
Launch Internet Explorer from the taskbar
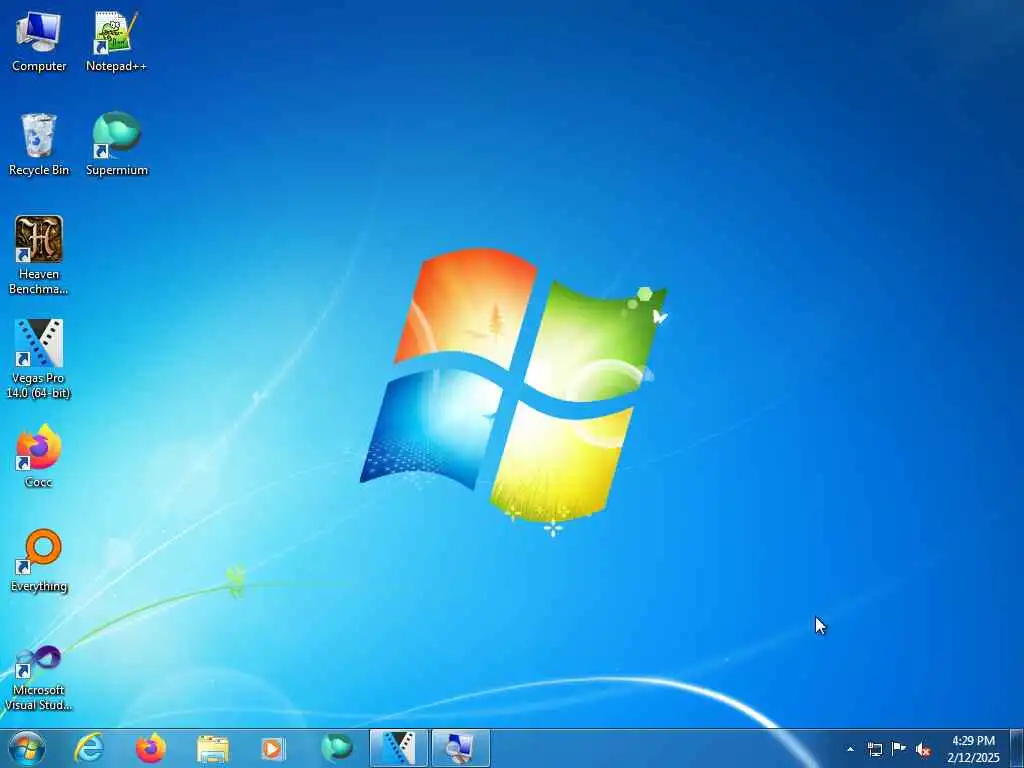point(89,748)
